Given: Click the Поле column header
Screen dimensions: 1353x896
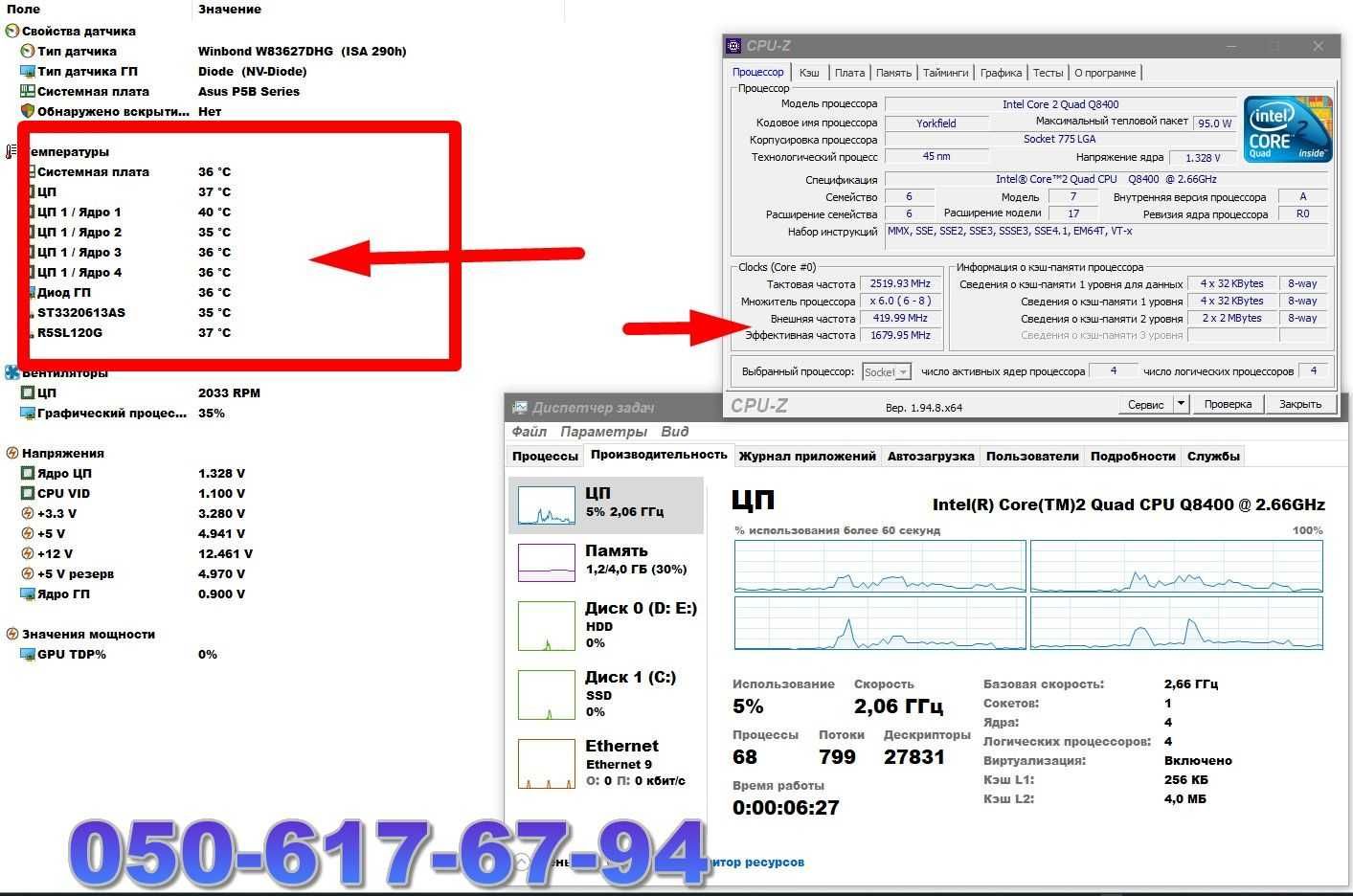Looking at the screenshot, I should (23, 10).
